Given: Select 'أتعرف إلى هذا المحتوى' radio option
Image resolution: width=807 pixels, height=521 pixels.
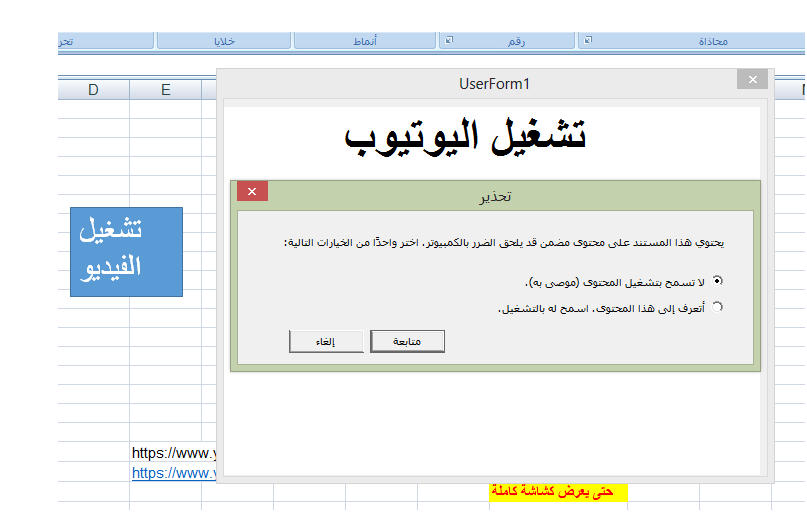Looking at the screenshot, I should click(717, 307).
